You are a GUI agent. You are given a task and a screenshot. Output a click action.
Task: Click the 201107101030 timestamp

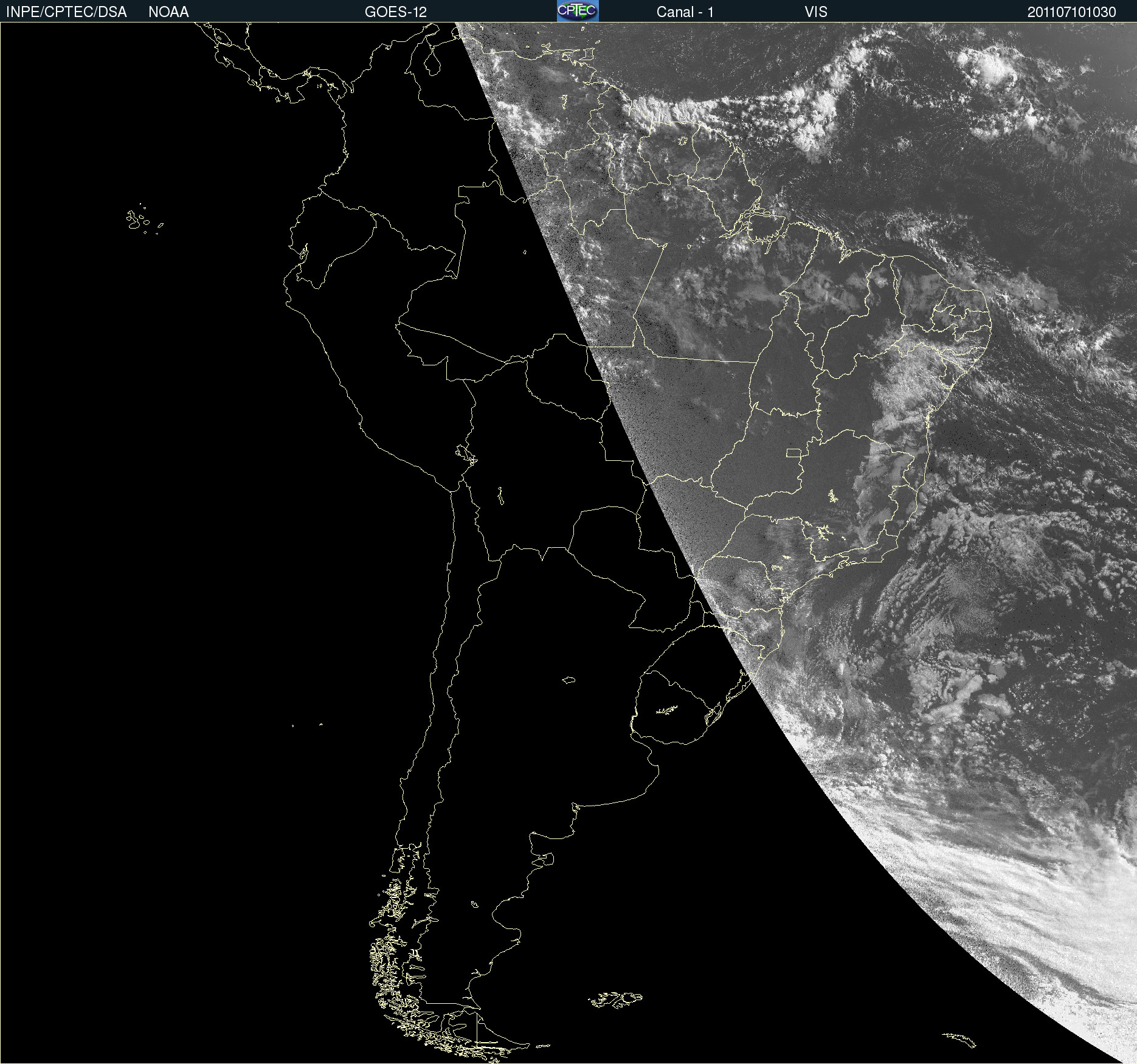1072,12
